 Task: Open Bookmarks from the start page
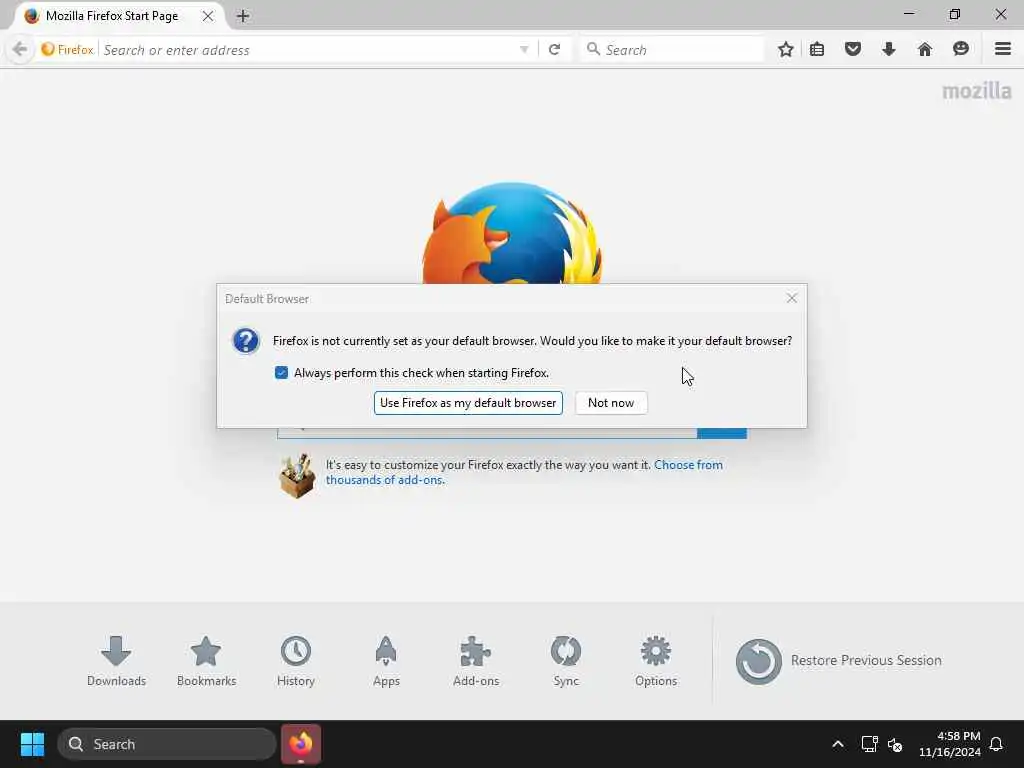pos(206,661)
